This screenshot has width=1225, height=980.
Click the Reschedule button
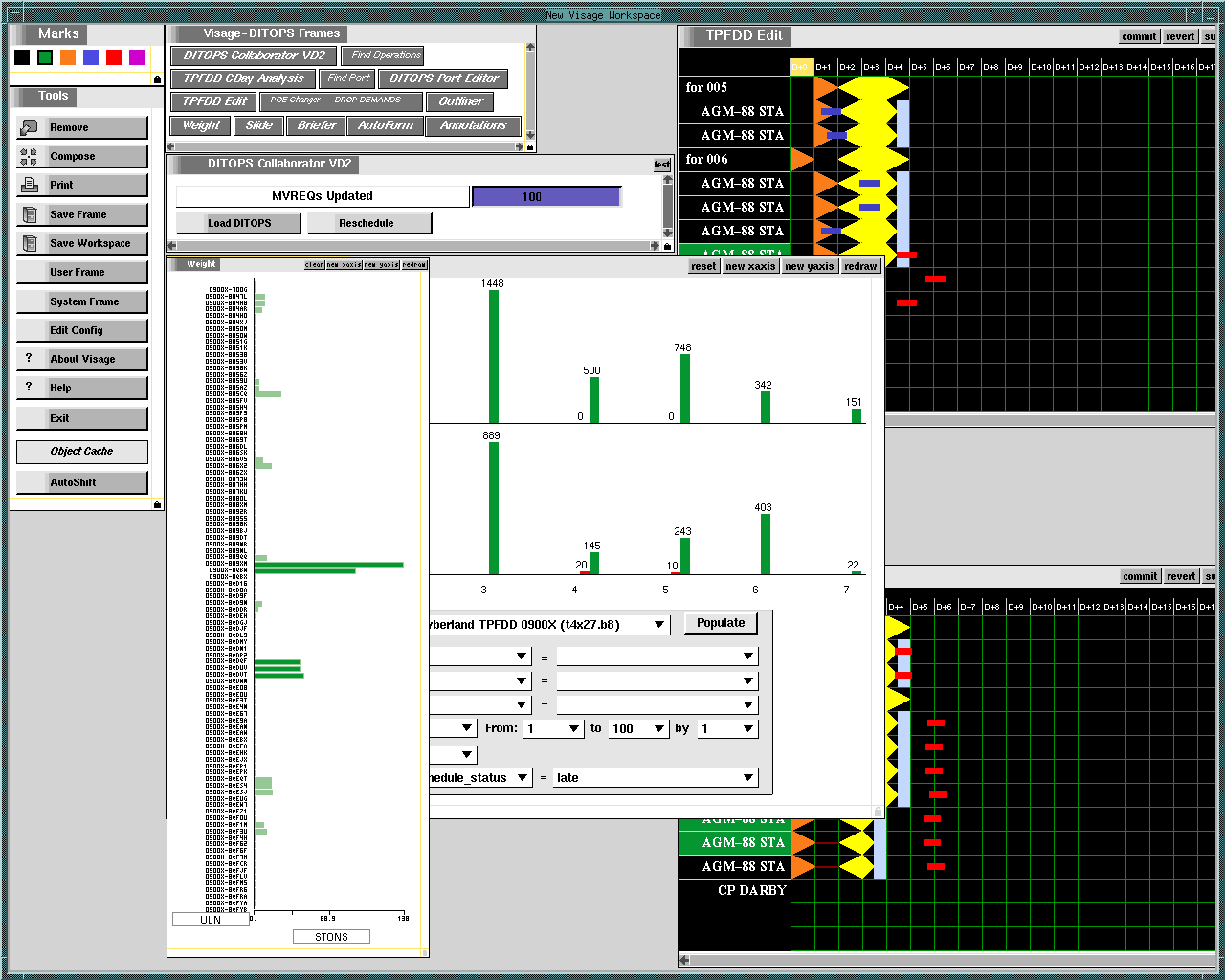(367, 223)
